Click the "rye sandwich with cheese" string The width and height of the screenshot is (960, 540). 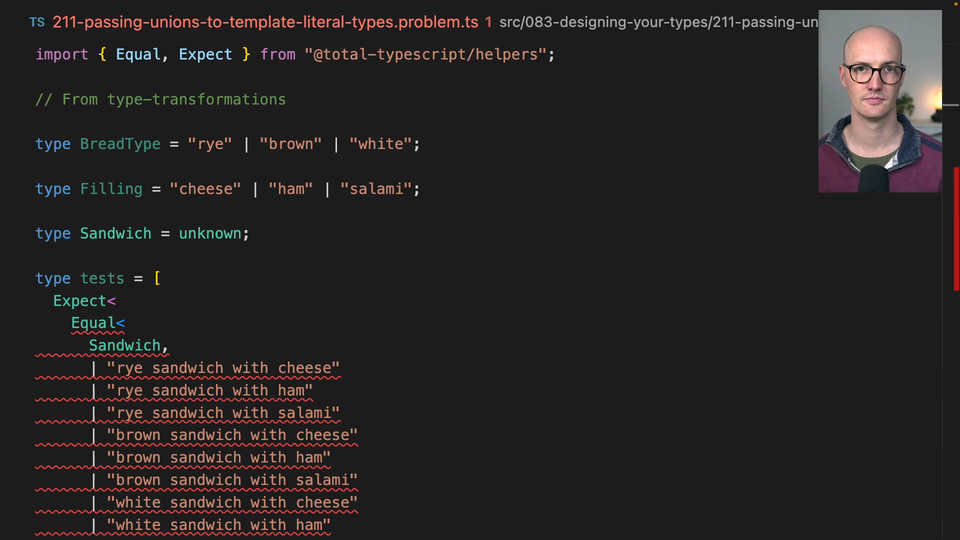223,368
